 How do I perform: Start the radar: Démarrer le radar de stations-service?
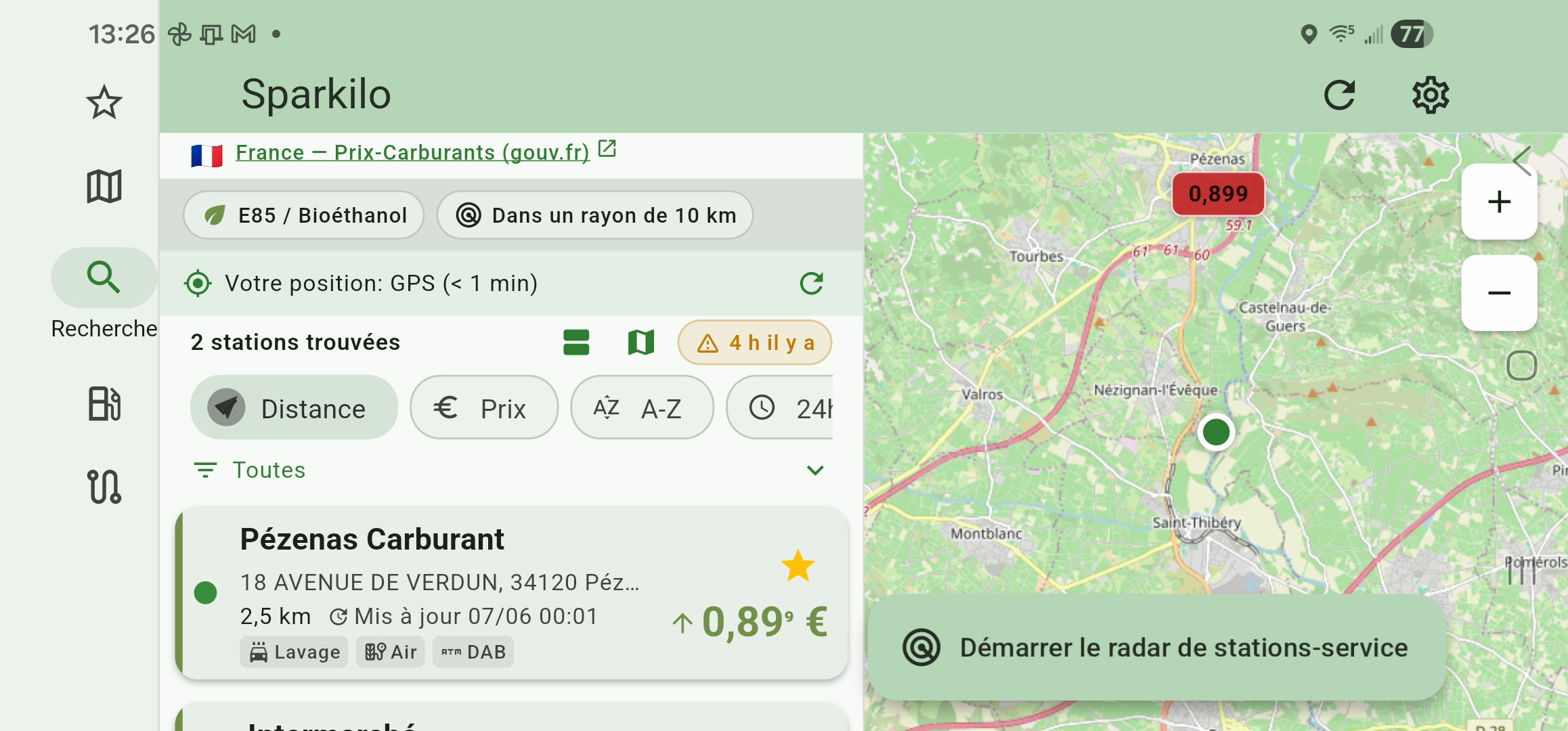[1156, 647]
